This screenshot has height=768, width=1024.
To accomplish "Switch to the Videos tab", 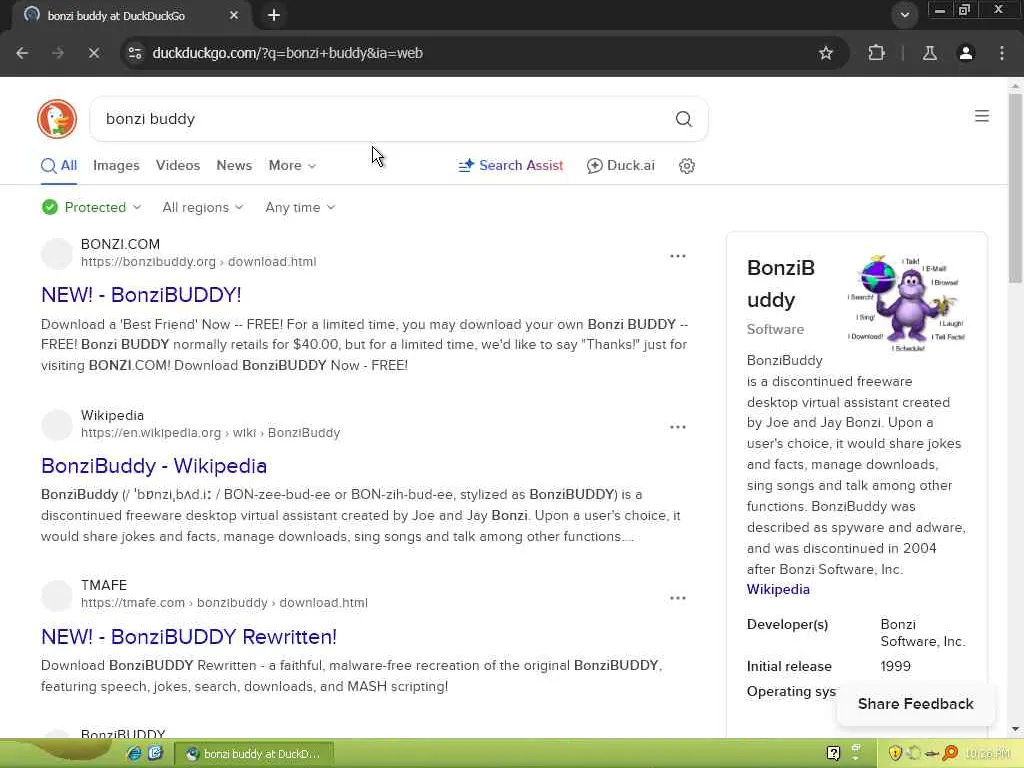I will (178, 165).
